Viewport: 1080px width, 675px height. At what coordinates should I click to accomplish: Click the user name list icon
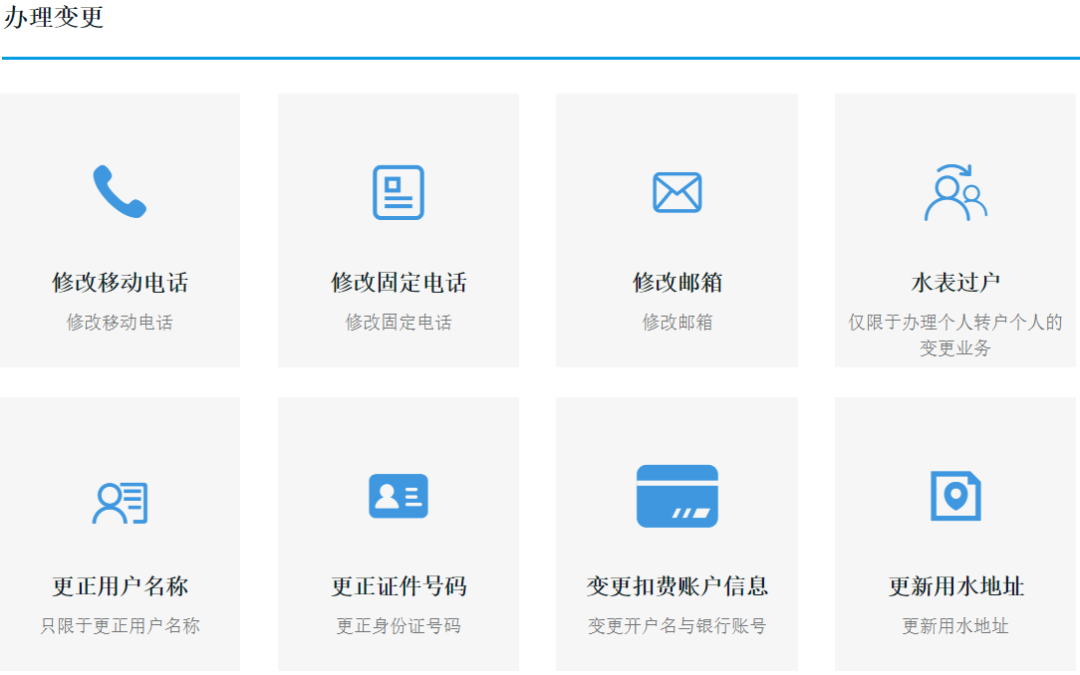[120, 502]
